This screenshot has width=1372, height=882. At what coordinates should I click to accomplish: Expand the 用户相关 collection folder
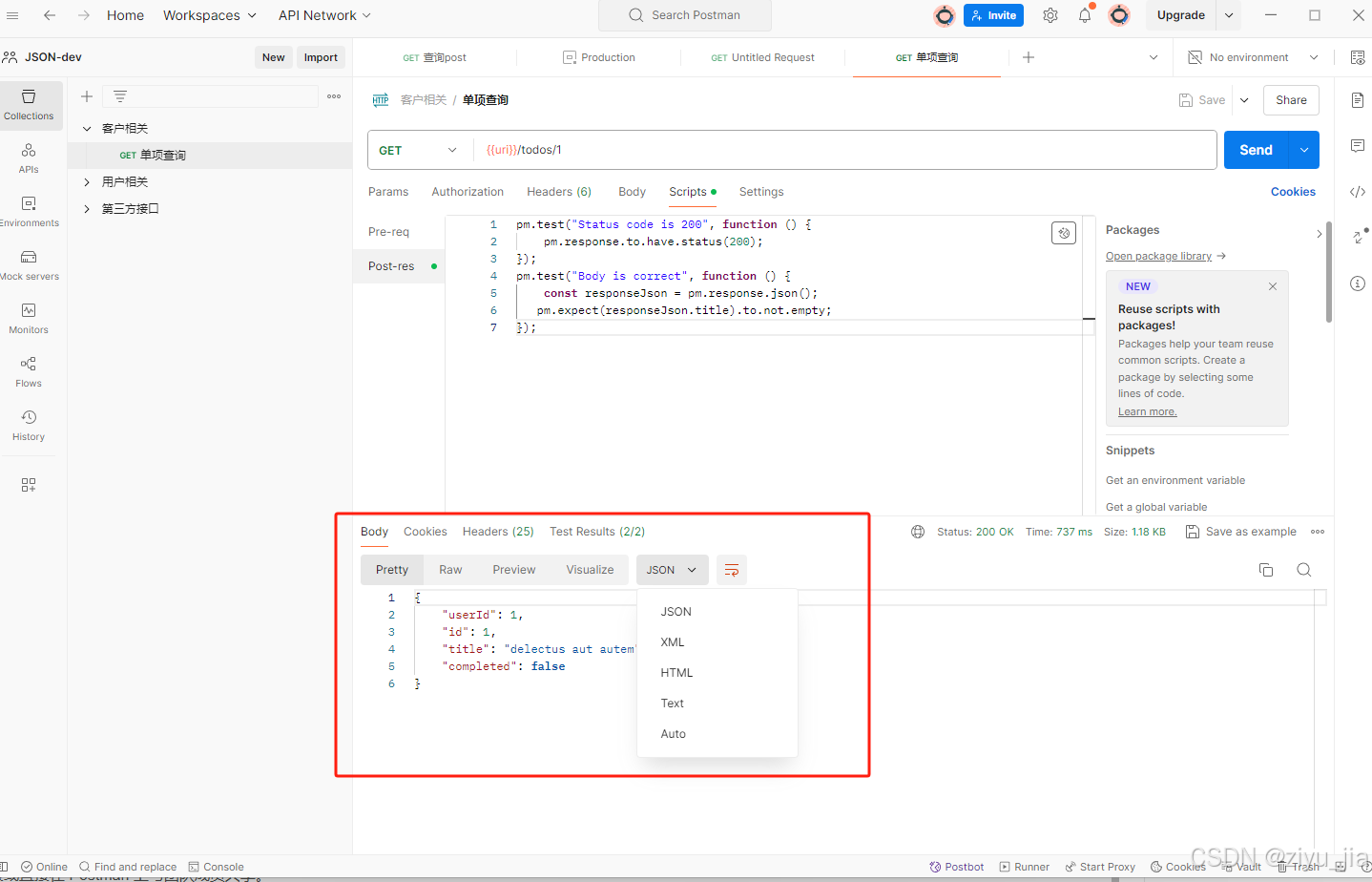(87, 181)
